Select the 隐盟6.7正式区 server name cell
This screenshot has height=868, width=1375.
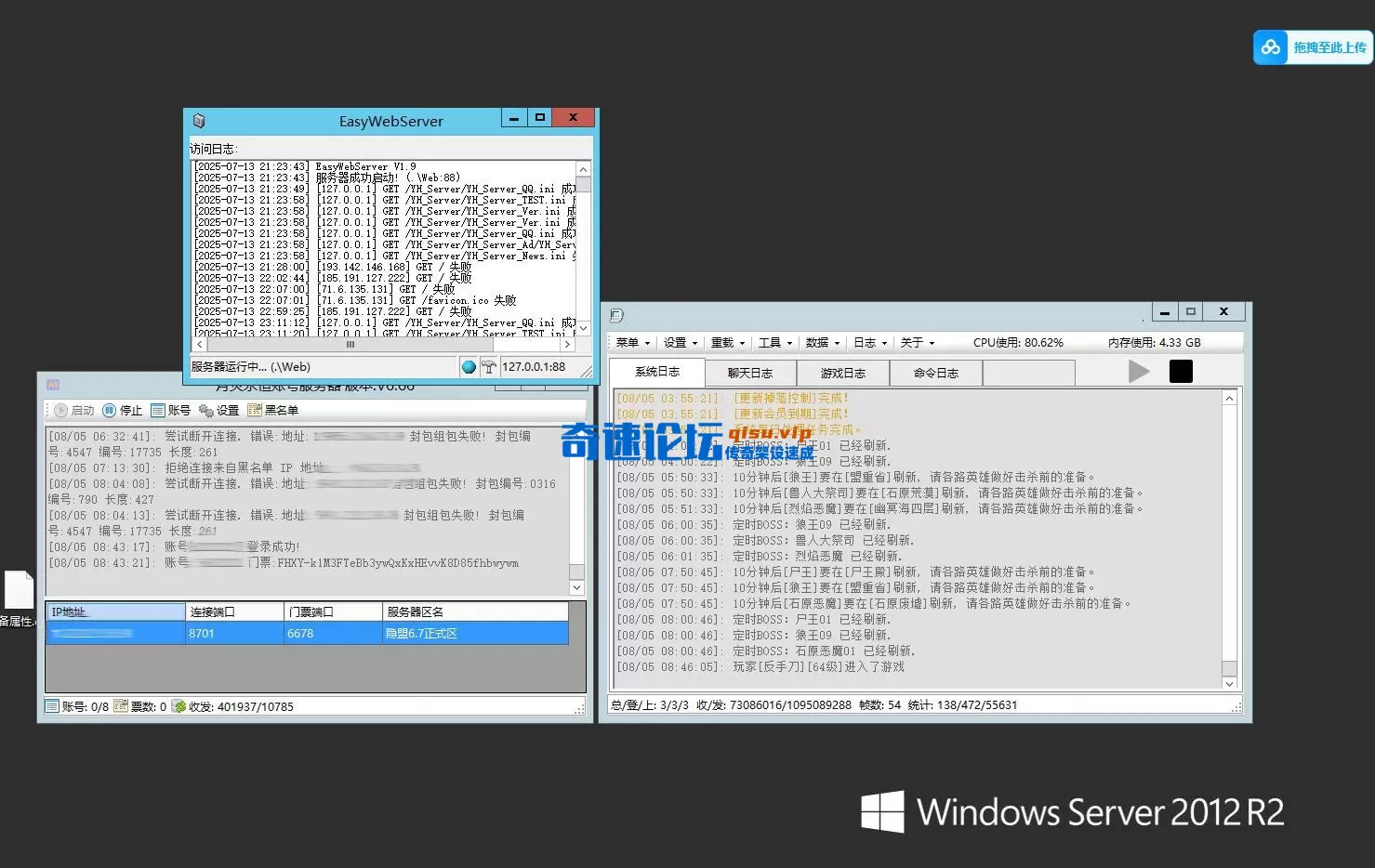[x=475, y=634]
